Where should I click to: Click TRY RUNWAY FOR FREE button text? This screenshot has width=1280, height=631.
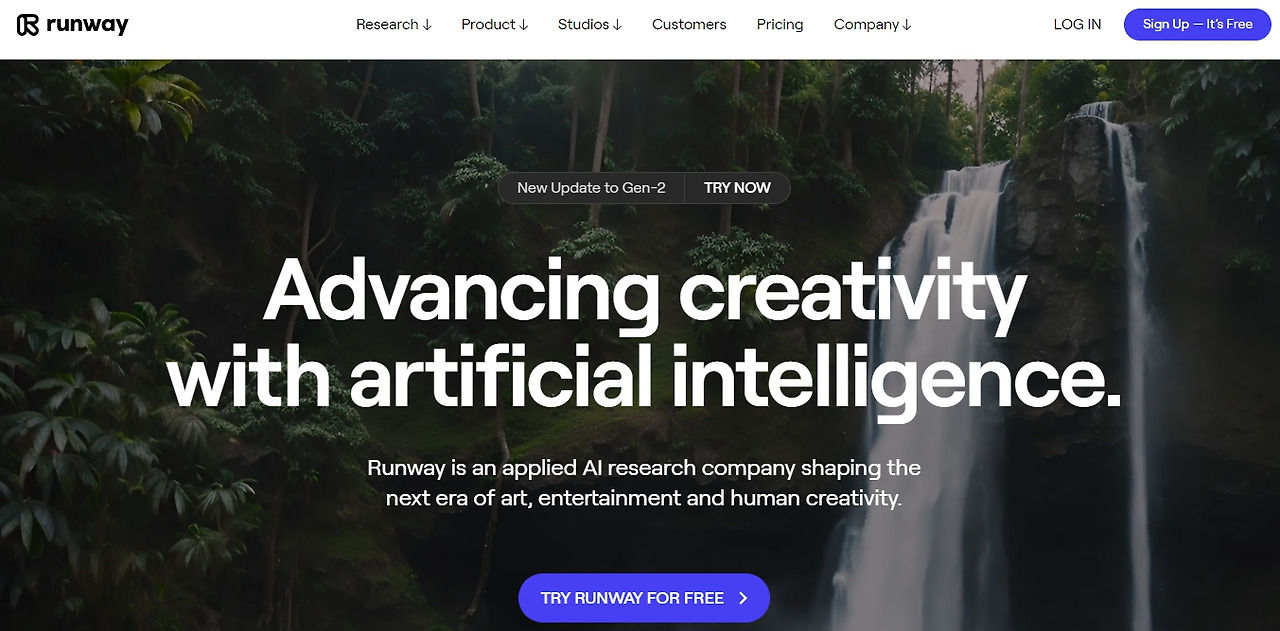tap(632, 598)
